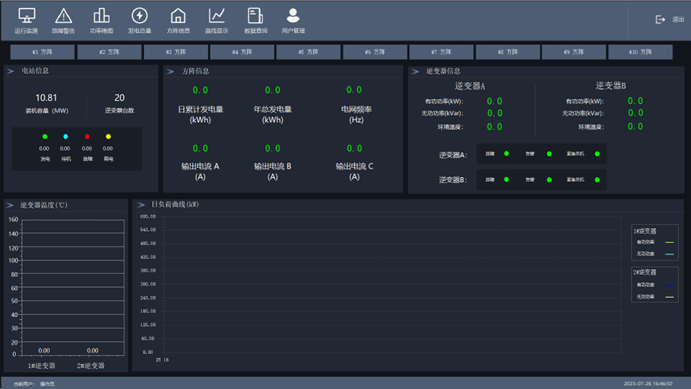This screenshot has height=389, width=691.
Task: Open the 发电总量 lightning bolt icon
Action: click(140, 16)
